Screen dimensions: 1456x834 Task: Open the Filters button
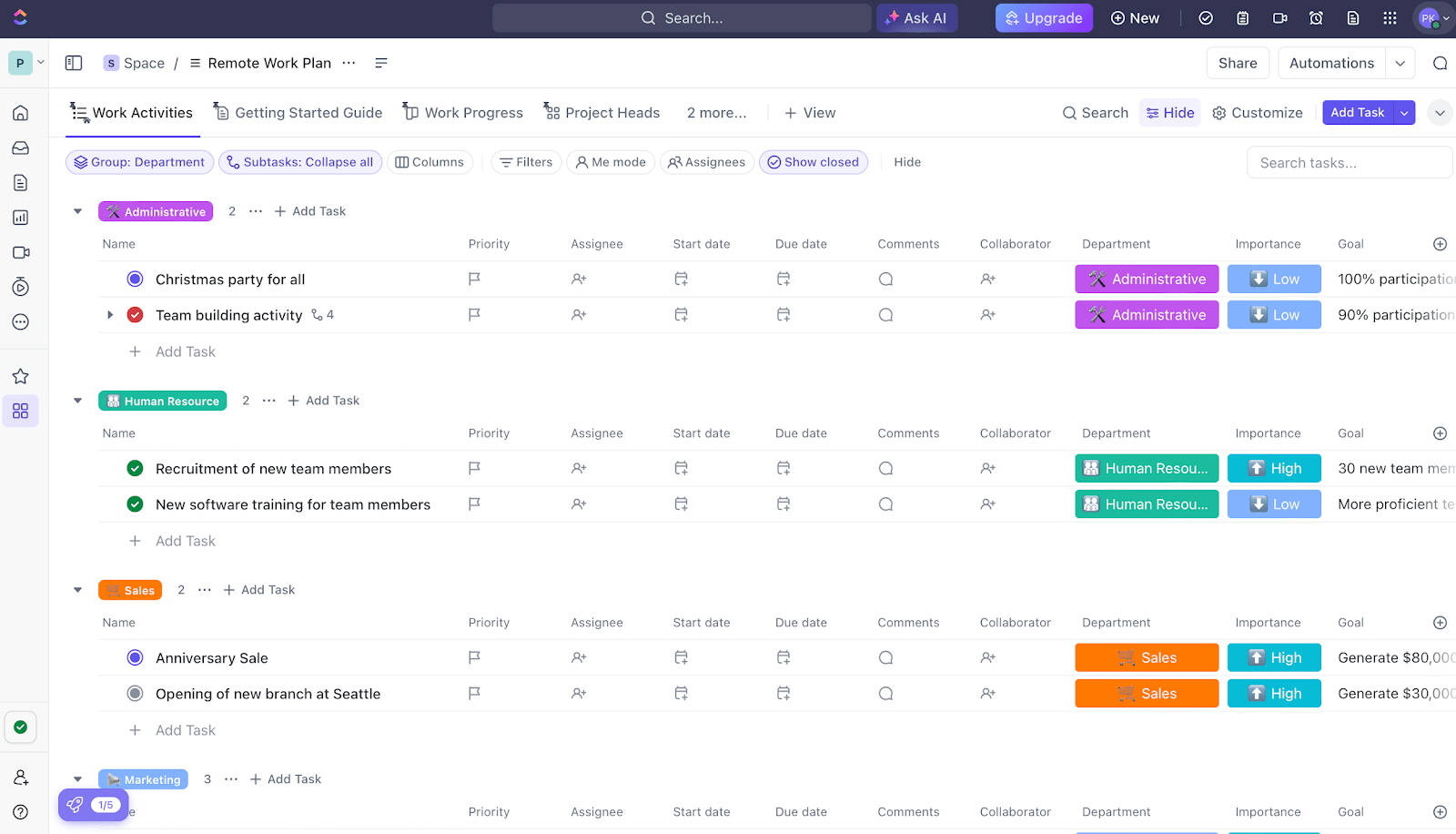point(526,162)
